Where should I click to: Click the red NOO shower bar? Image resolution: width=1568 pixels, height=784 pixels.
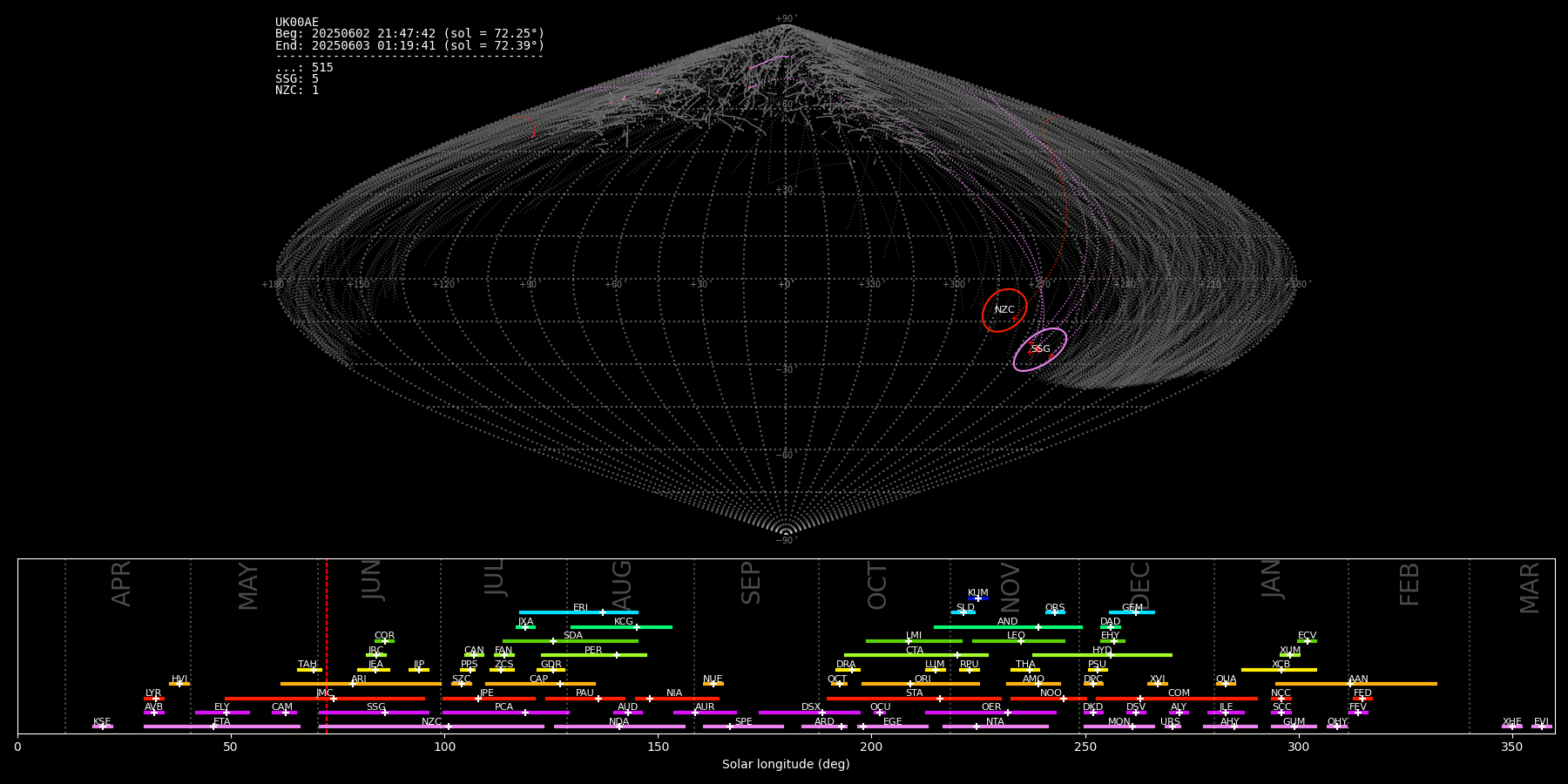point(1049,699)
